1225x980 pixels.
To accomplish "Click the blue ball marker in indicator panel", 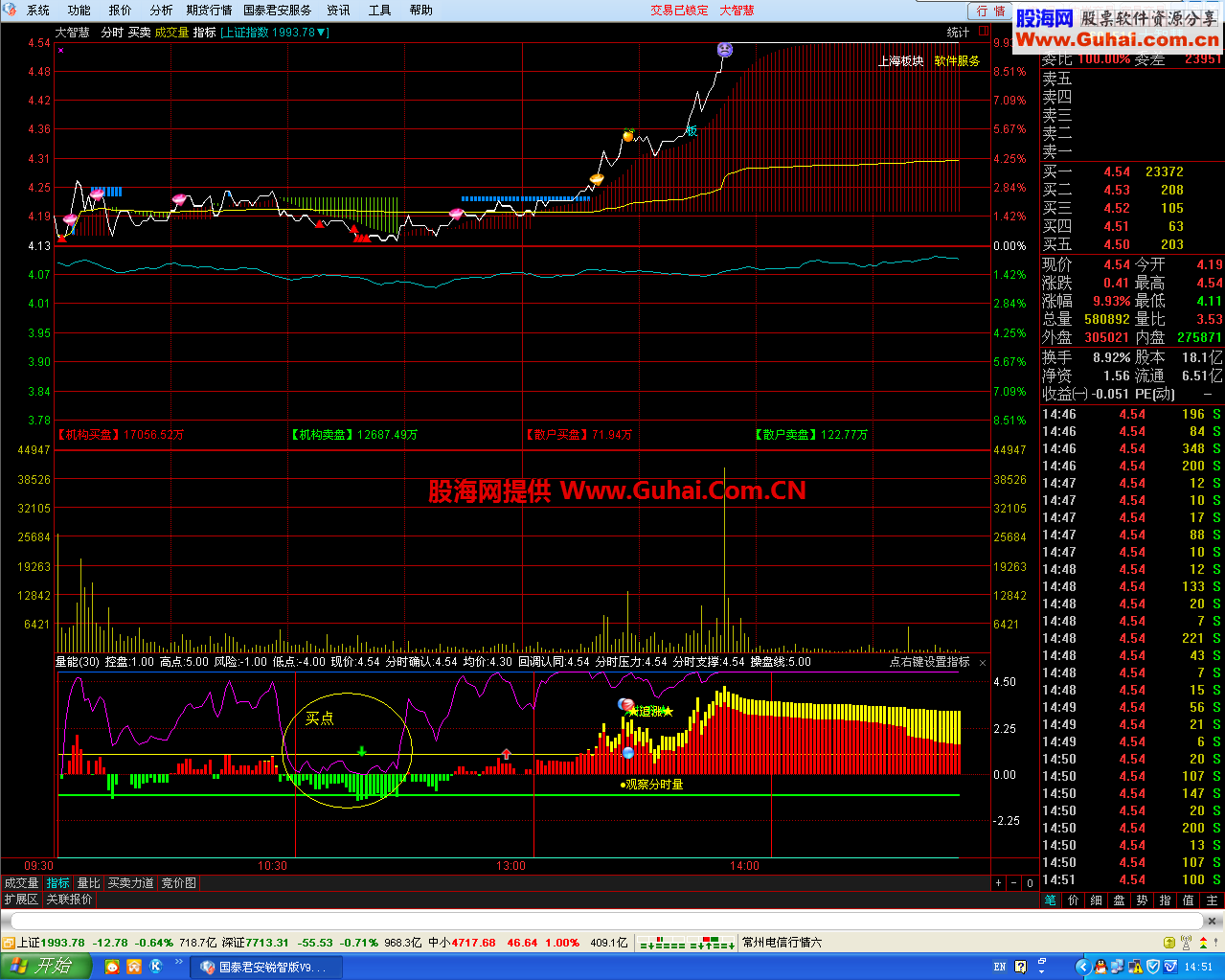I will [x=628, y=753].
